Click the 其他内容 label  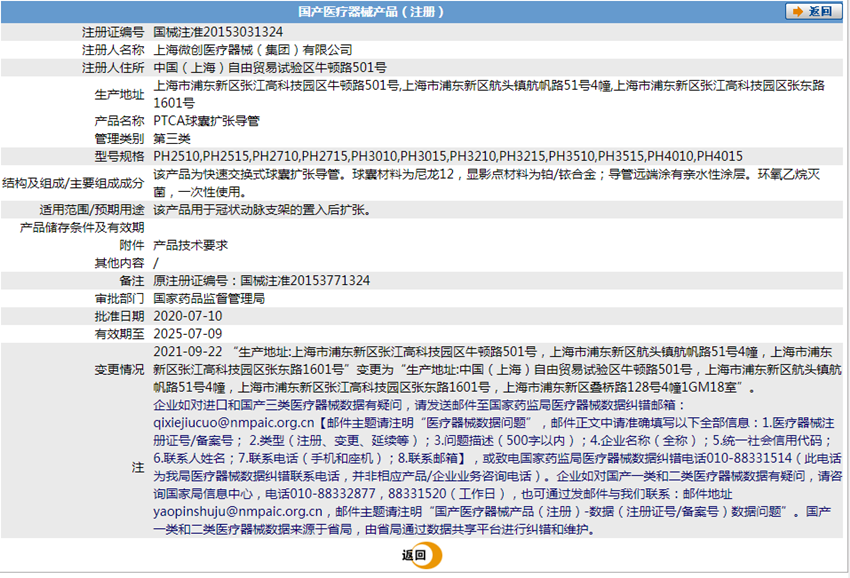pos(120,263)
